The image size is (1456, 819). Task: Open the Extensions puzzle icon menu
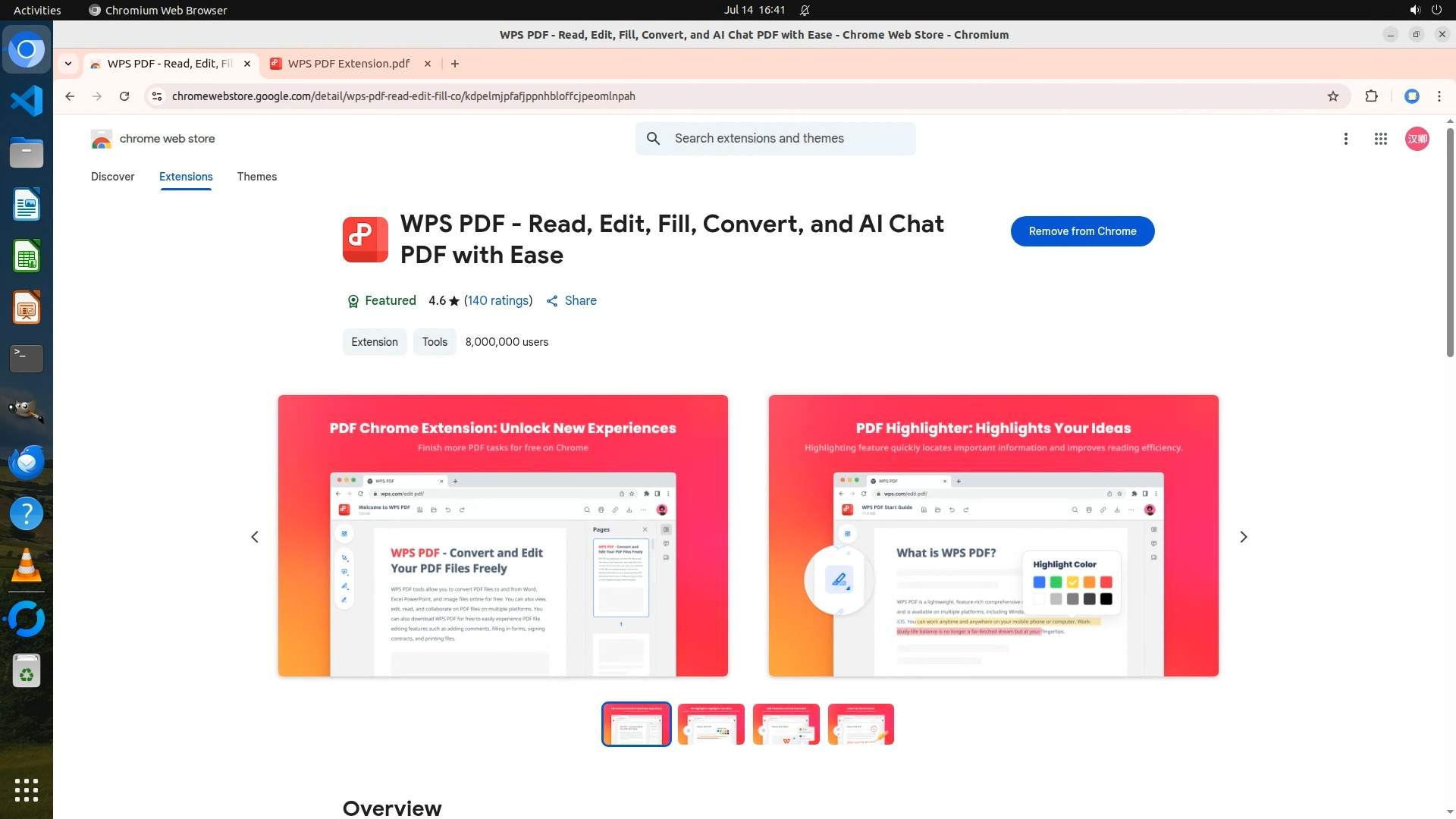[1371, 96]
